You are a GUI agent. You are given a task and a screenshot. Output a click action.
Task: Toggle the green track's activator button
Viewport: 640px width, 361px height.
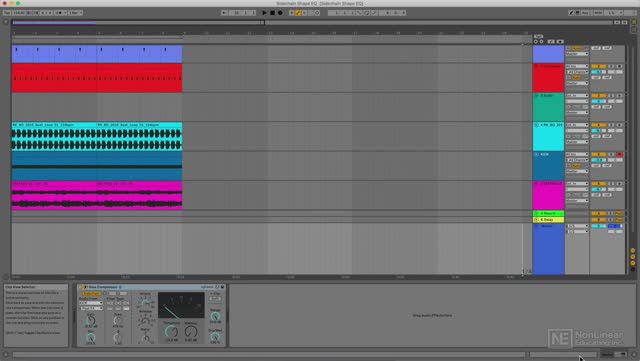pyautogui.click(x=599, y=96)
